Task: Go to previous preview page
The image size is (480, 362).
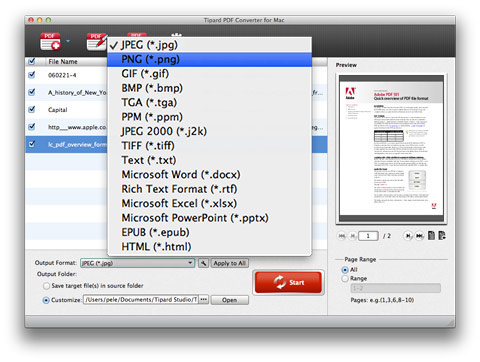Action: point(353,236)
